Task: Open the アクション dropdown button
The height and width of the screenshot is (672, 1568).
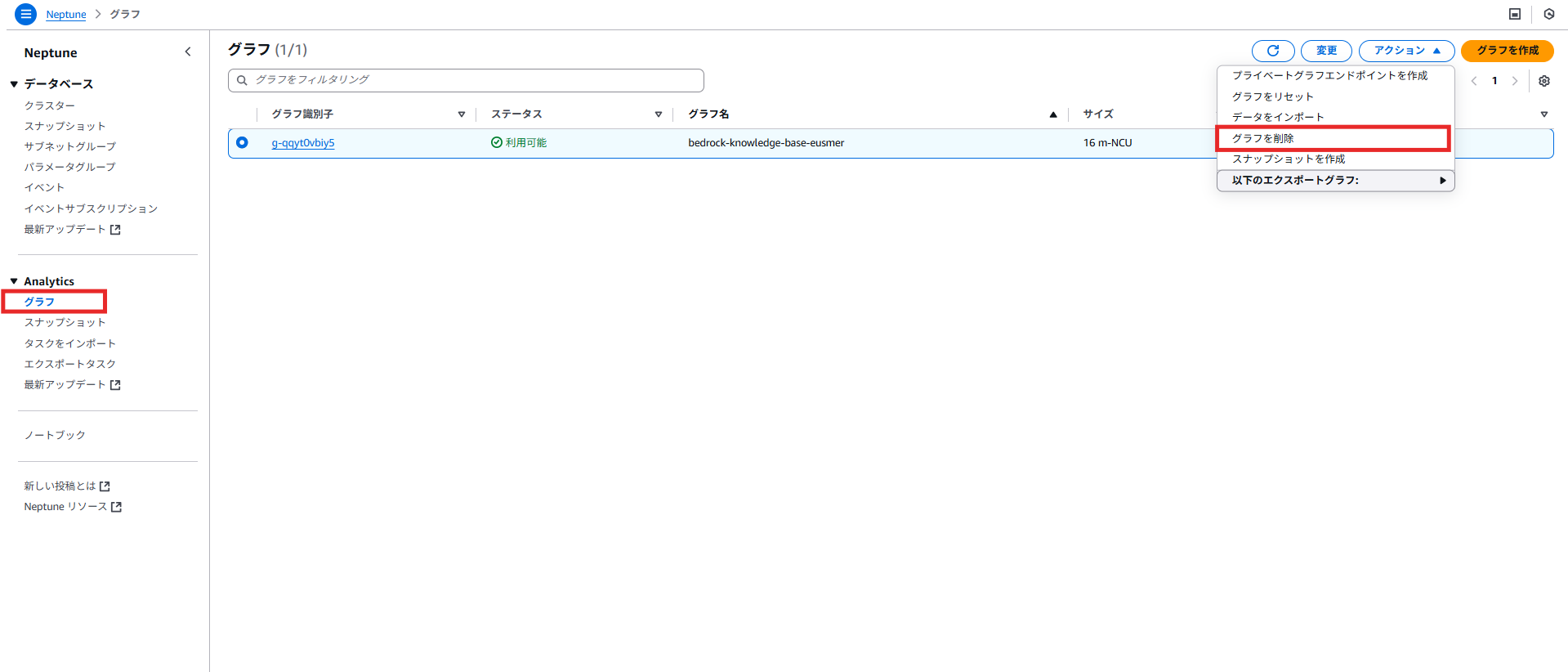Action: [x=1406, y=51]
